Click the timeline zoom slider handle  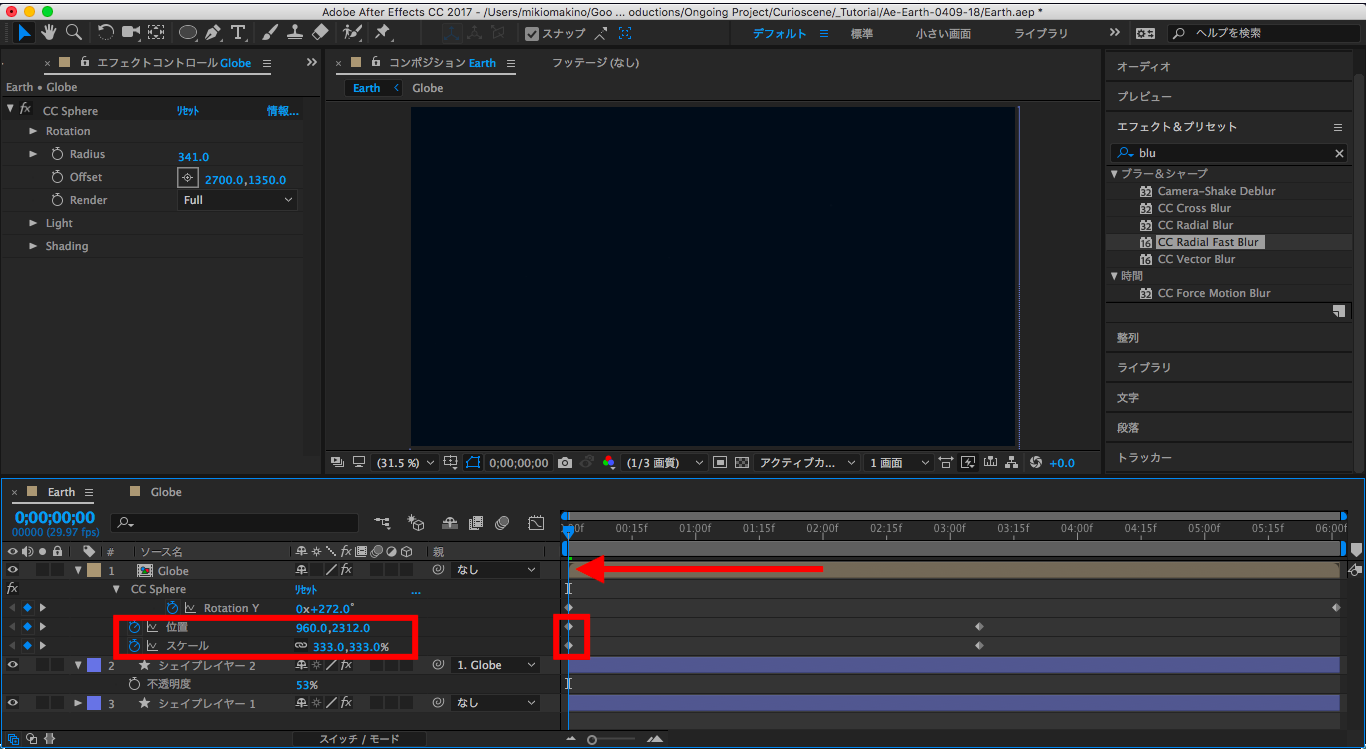pos(593,740)
